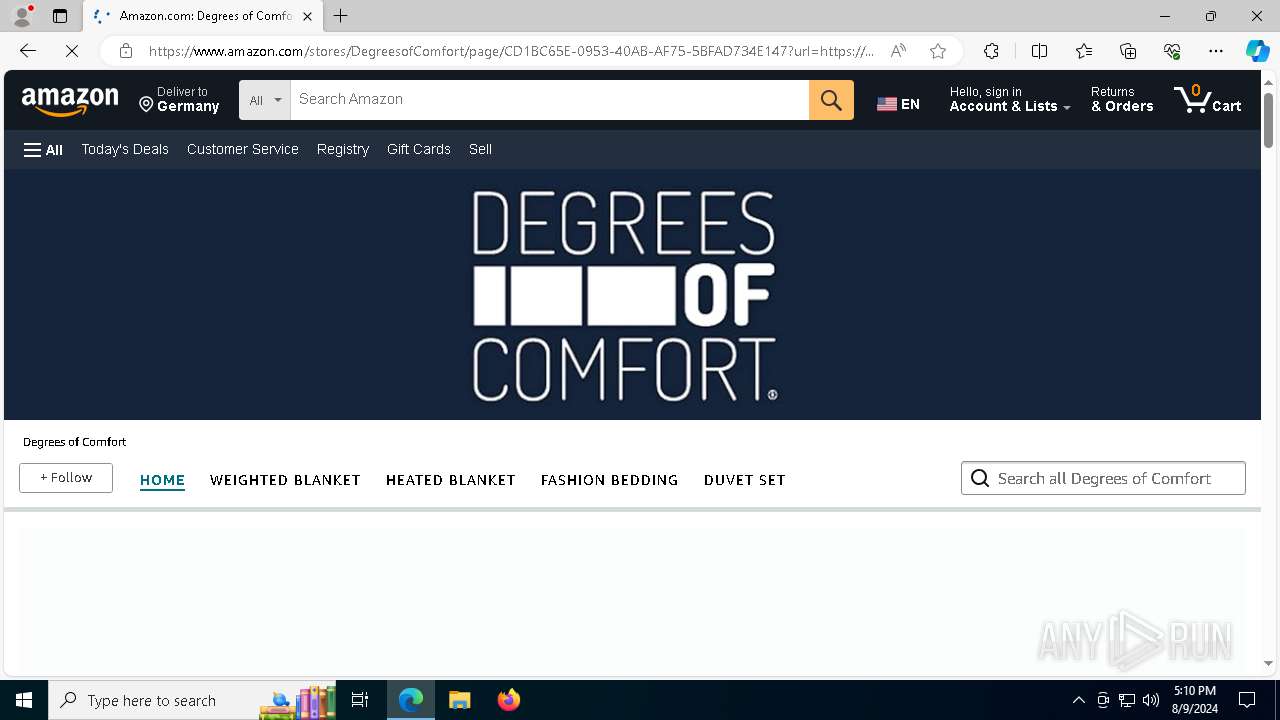
Task: Switch to the FASHION BEDDING tab
Action: tap(610, 480)
